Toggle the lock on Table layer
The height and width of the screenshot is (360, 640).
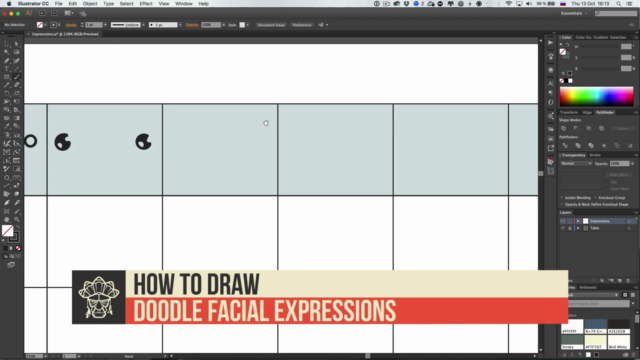(x=570, y=228)
